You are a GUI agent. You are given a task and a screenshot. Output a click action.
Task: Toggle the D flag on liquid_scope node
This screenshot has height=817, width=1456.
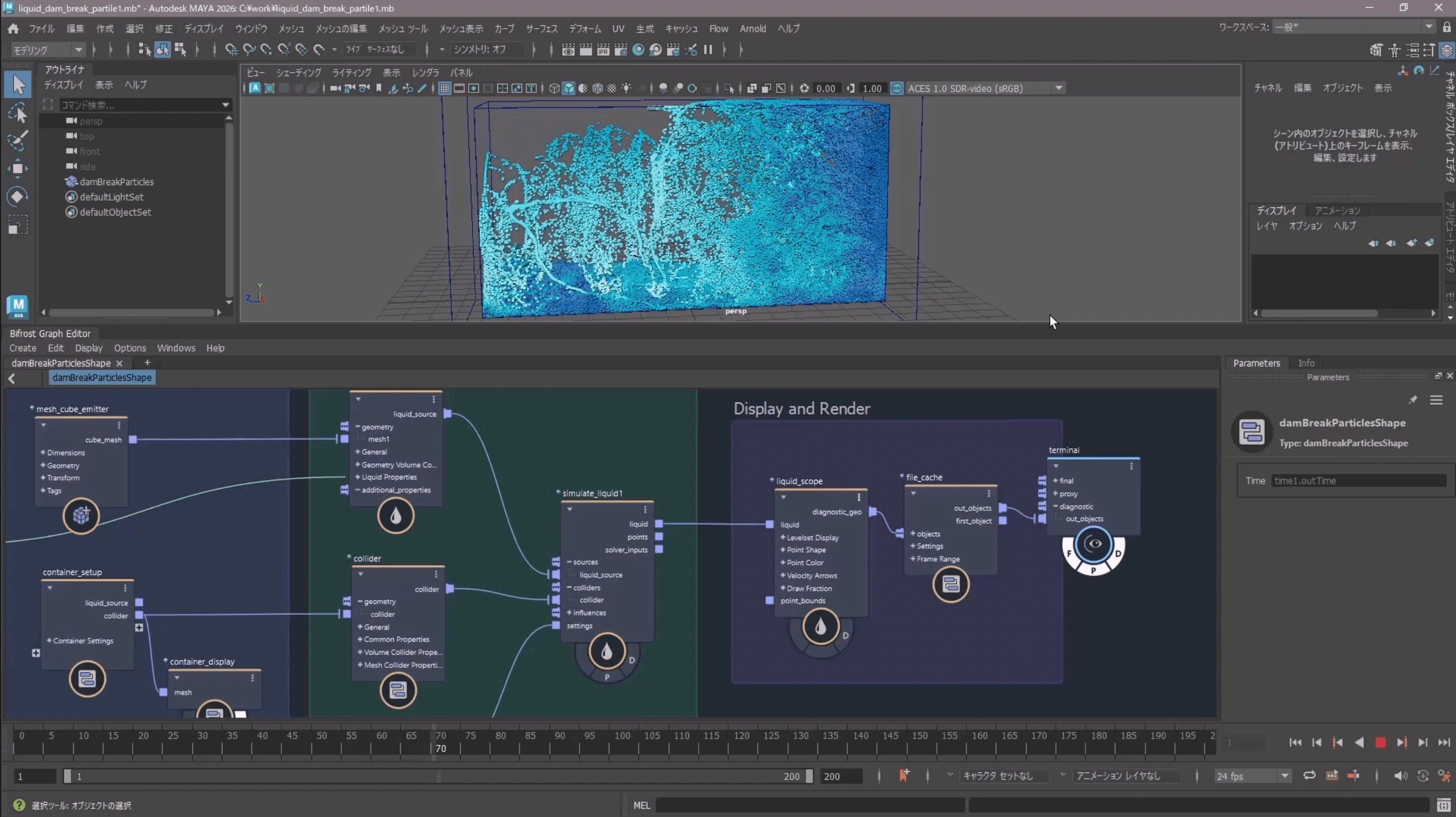(846, 635)
